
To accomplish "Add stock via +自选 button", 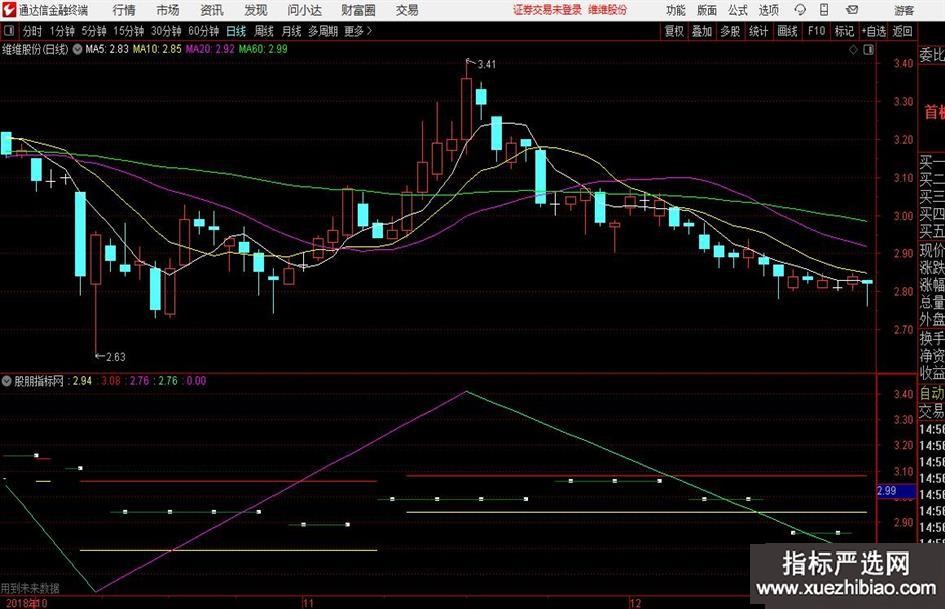I will 873,31.
